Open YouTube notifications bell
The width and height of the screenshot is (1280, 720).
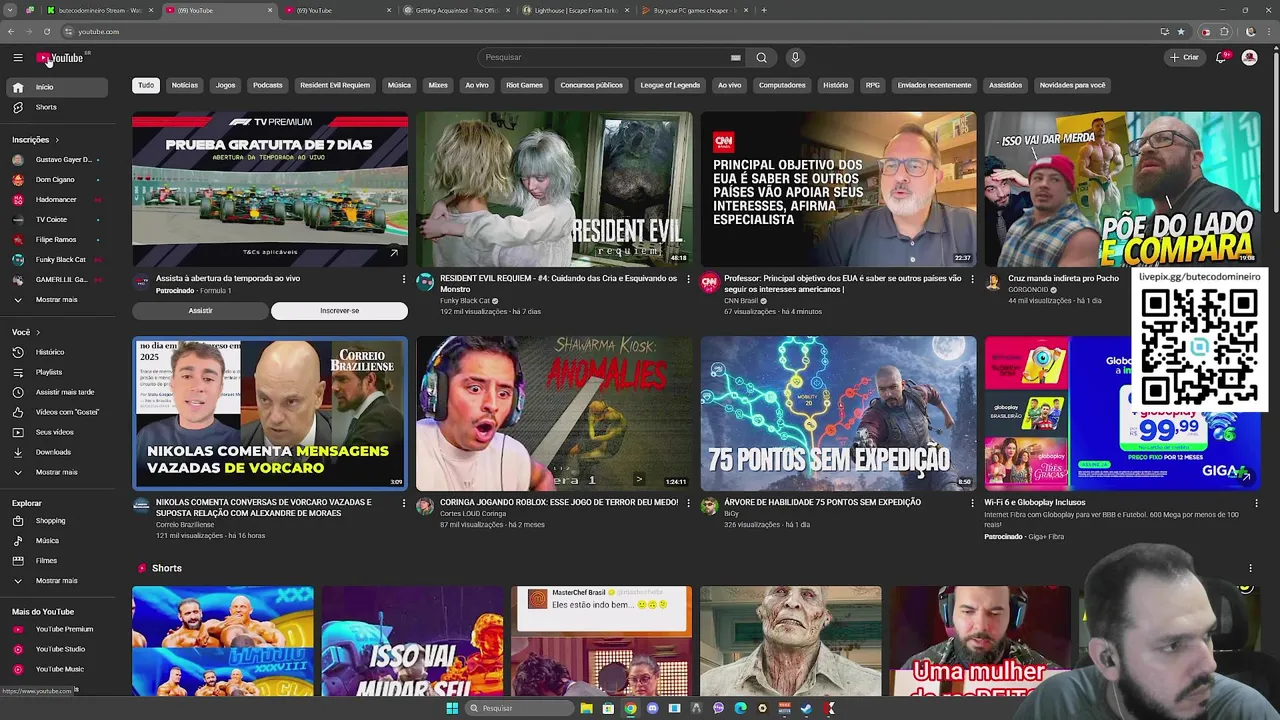[1220, 57]
